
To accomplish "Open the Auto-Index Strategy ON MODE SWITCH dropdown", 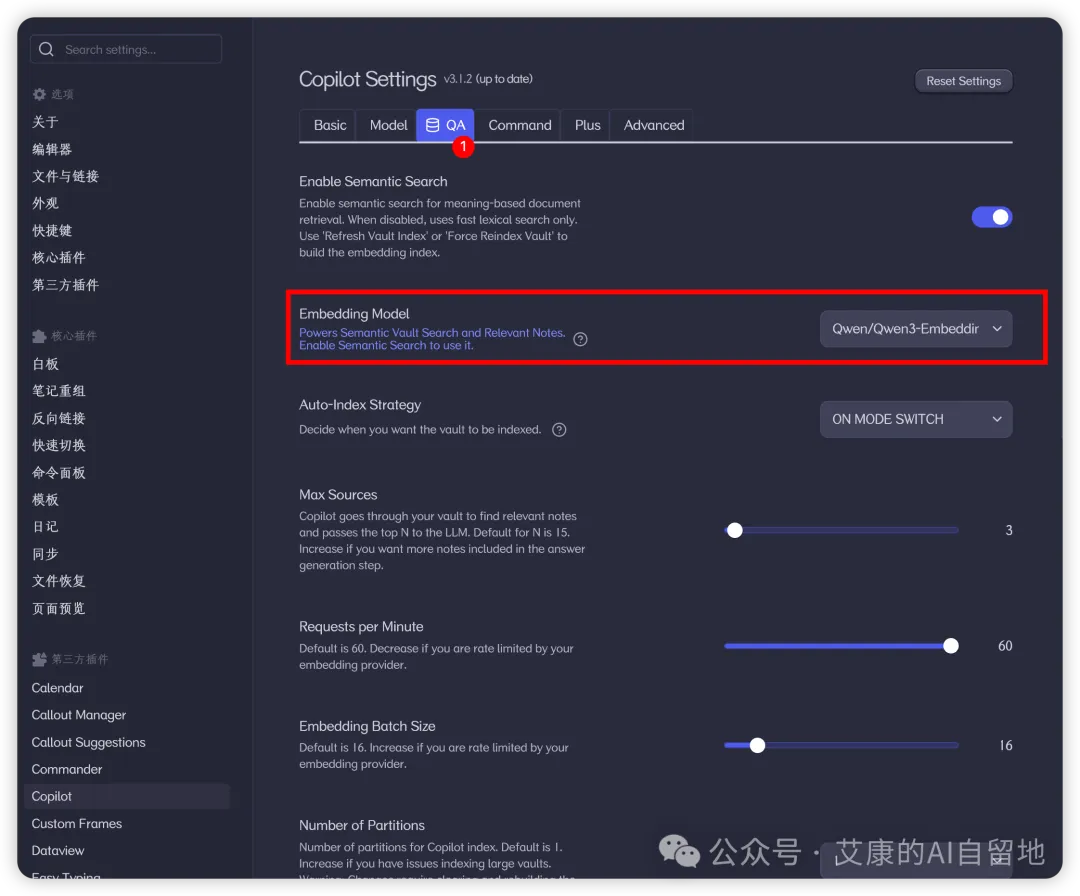I will 916,419.
